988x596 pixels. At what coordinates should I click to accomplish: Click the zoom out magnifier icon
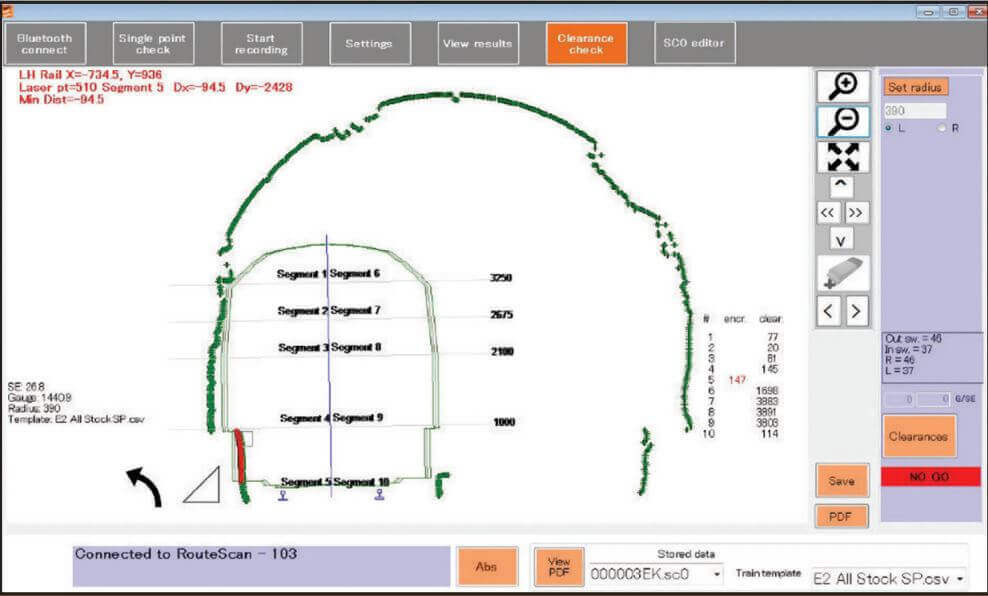click(843, 122)
